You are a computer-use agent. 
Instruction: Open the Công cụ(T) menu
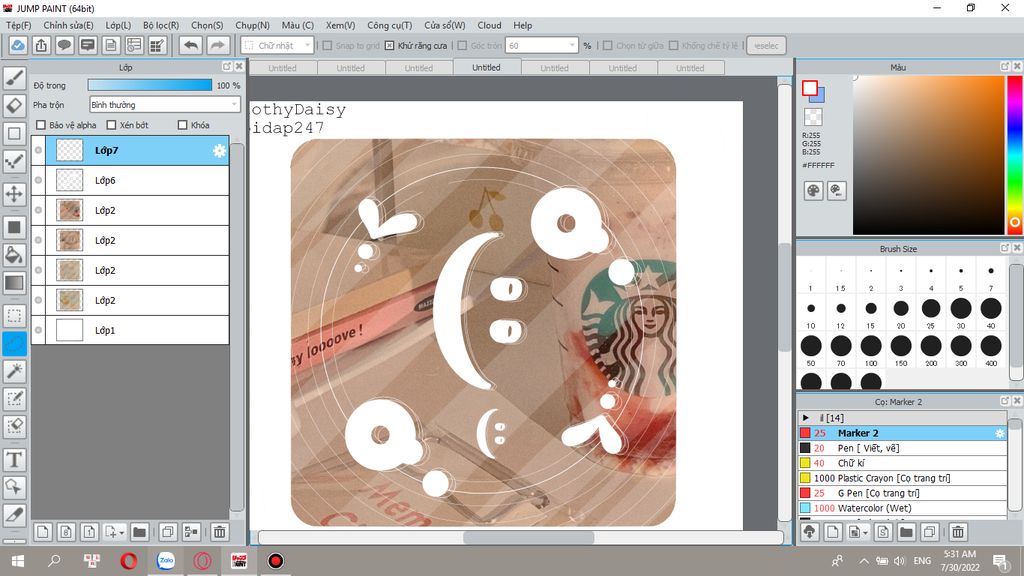coord(390,25)
